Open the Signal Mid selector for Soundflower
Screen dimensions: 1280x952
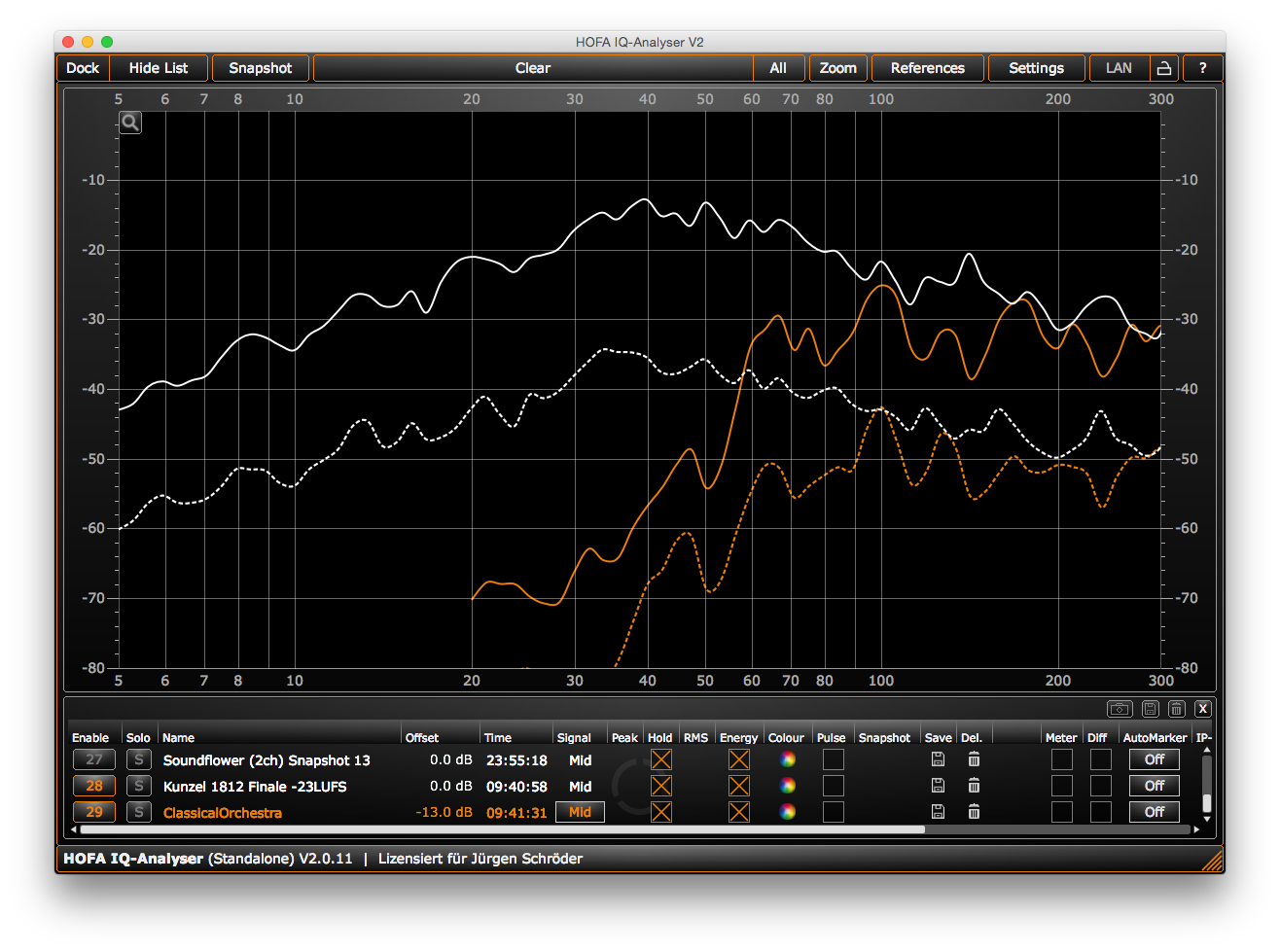[x=580, y=760]
